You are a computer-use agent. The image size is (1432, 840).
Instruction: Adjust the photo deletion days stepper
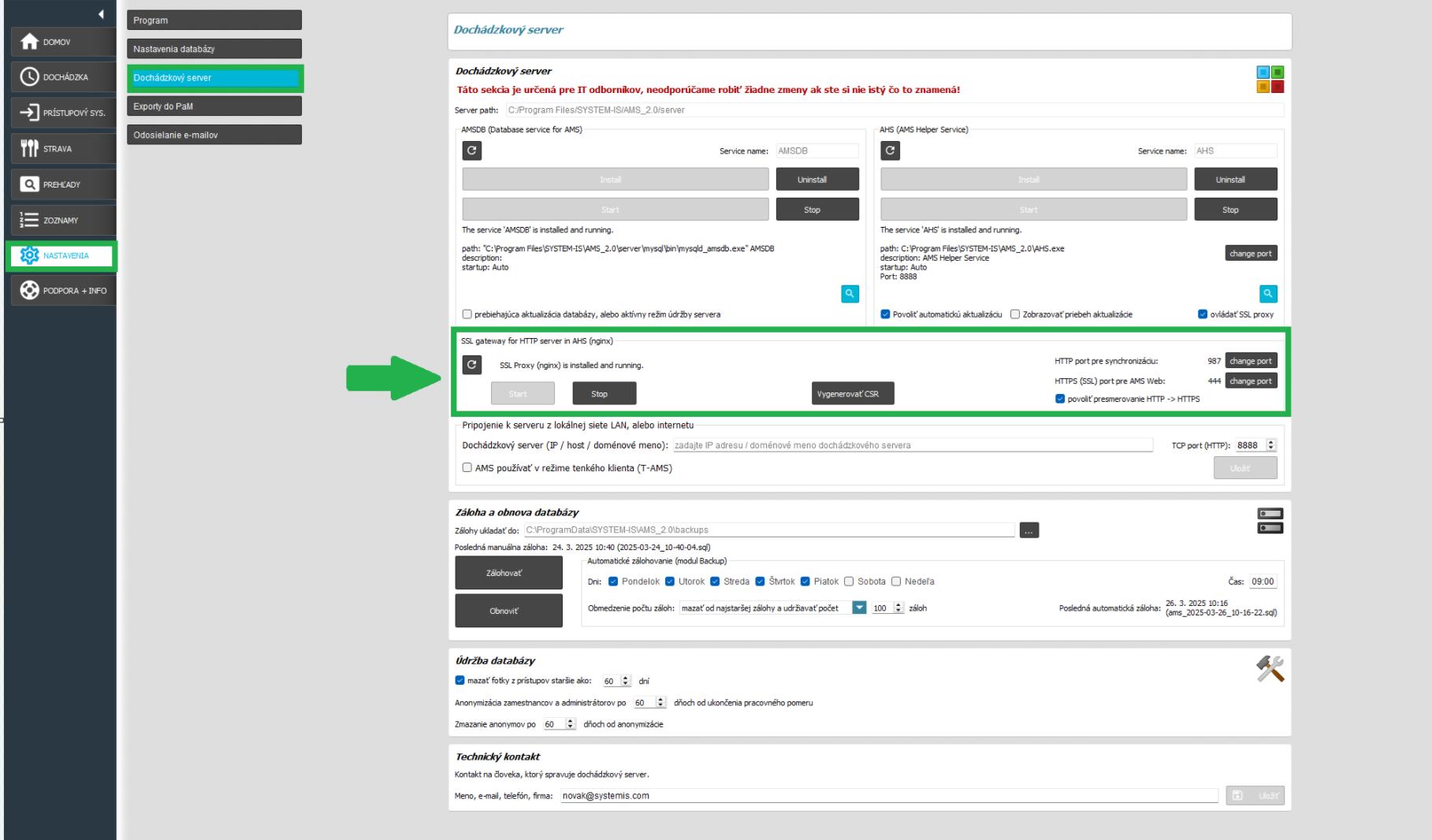point(626,681)
